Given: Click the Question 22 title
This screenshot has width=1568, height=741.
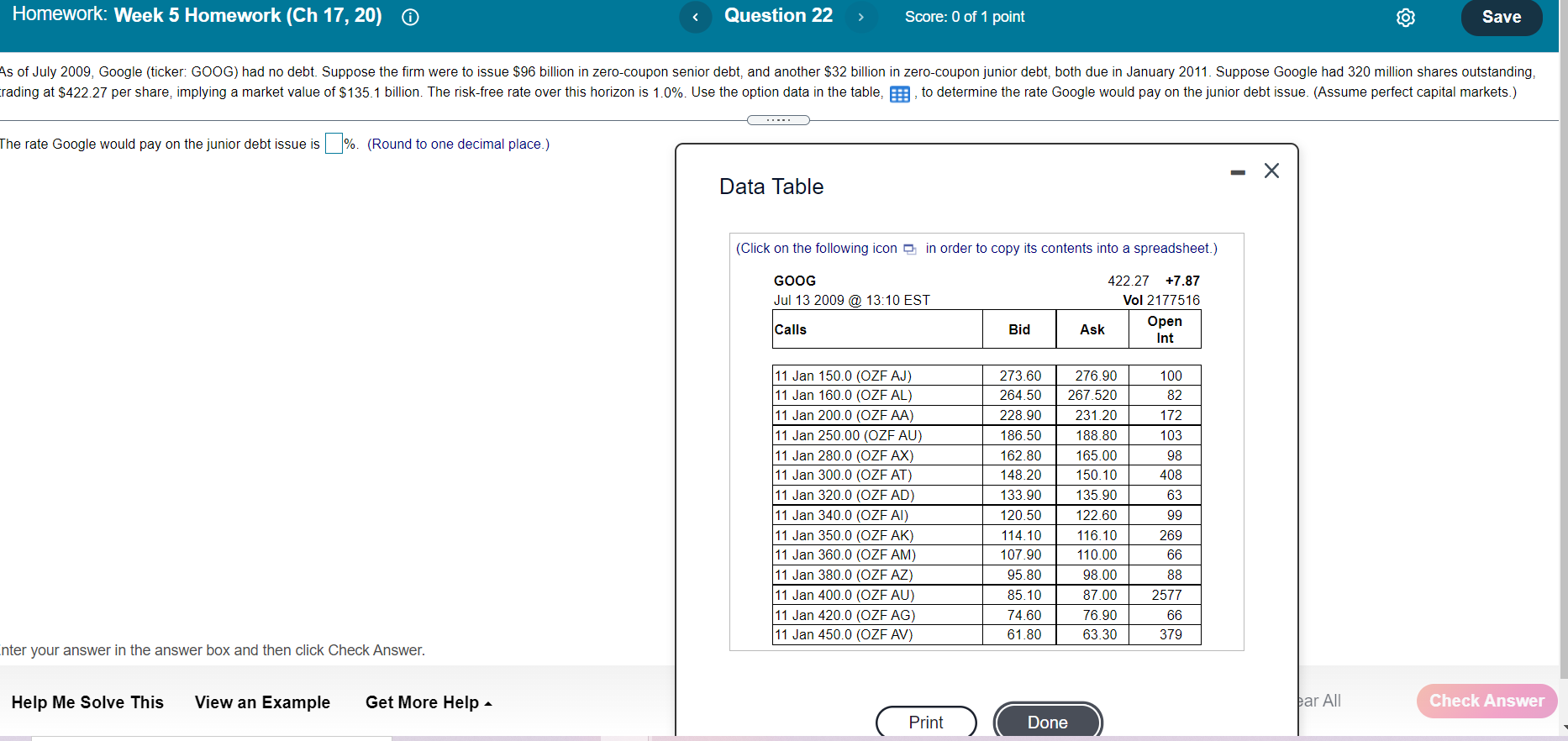Looking at the screenshot, I should pos(778,16).
